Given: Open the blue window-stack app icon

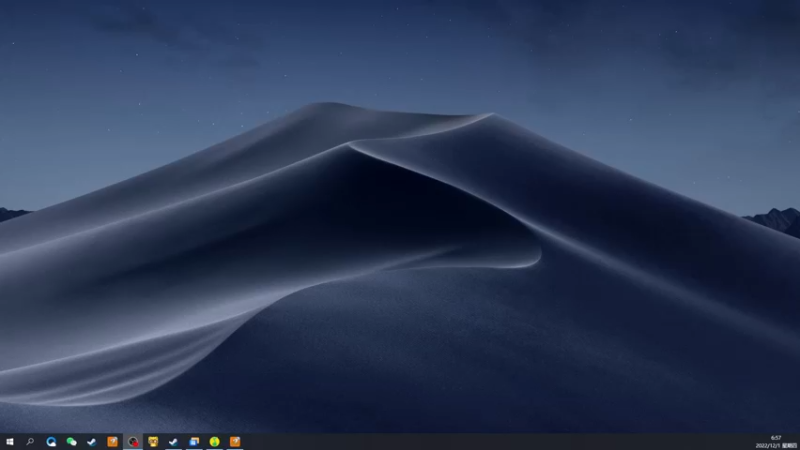Looking at the screenshot, I should tap(194, 442).
